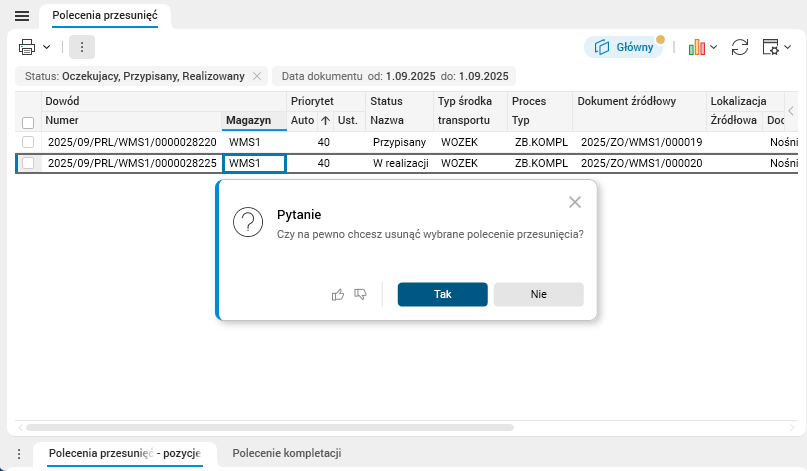Image resolution: width=807 pixels, height=471 pixels.
Task: Confirm deletion with Tak button
Action: point(443,294)
